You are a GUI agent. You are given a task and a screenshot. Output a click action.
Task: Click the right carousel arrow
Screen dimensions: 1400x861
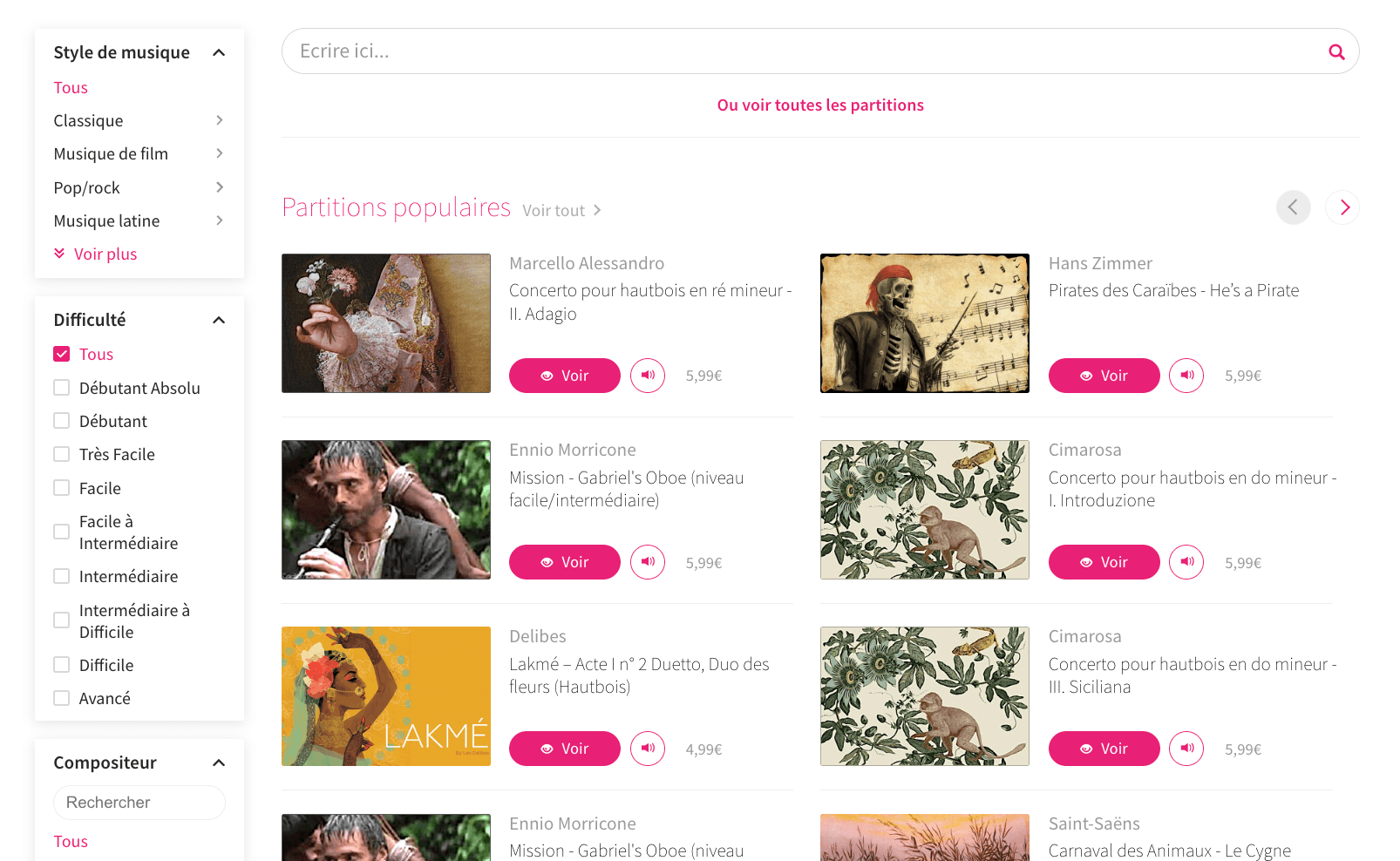pos(1342,207)
